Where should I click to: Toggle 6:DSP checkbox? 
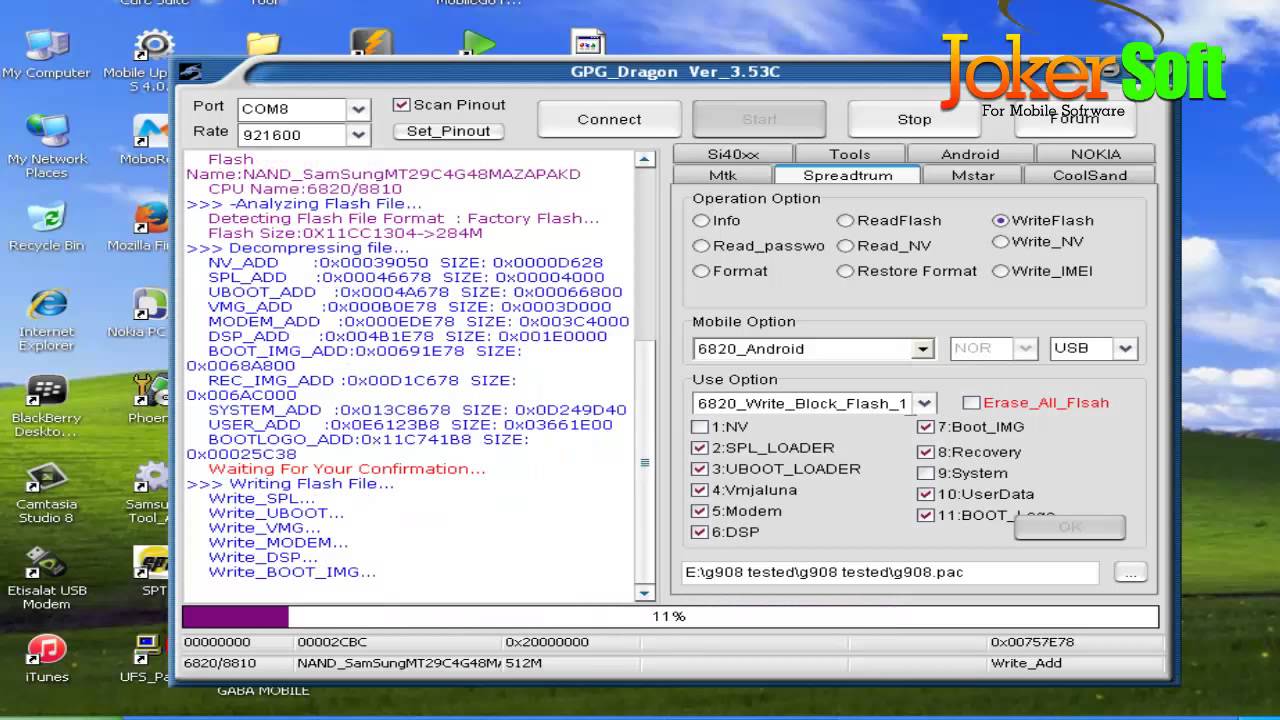(700, 532)
